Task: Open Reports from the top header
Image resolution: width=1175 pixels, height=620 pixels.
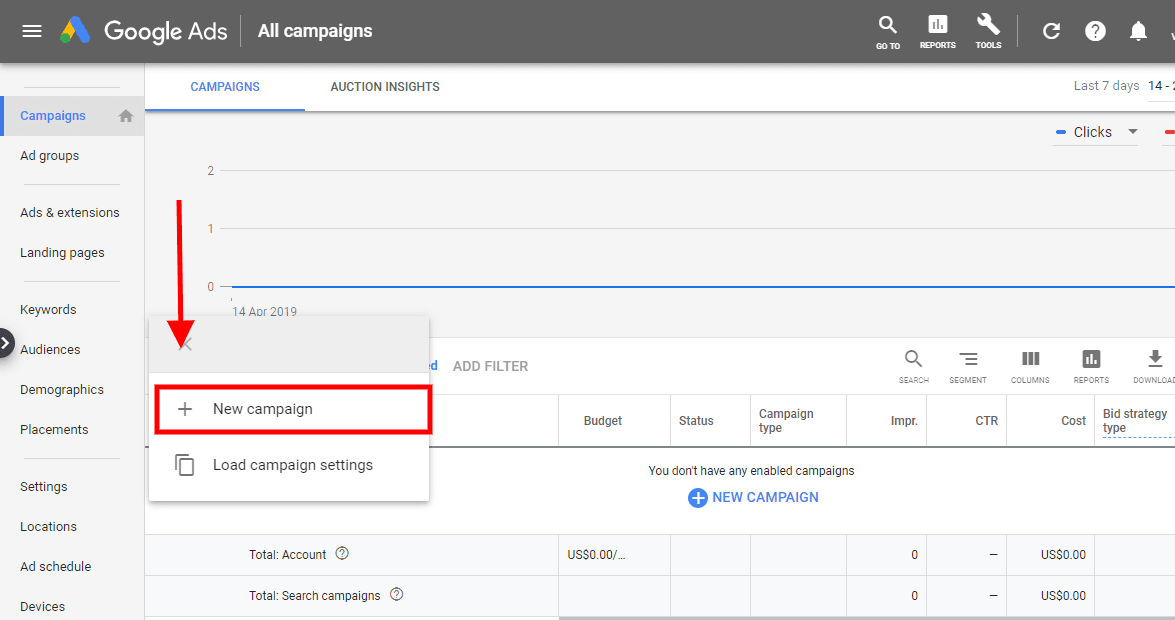Action: coord(937,31)
